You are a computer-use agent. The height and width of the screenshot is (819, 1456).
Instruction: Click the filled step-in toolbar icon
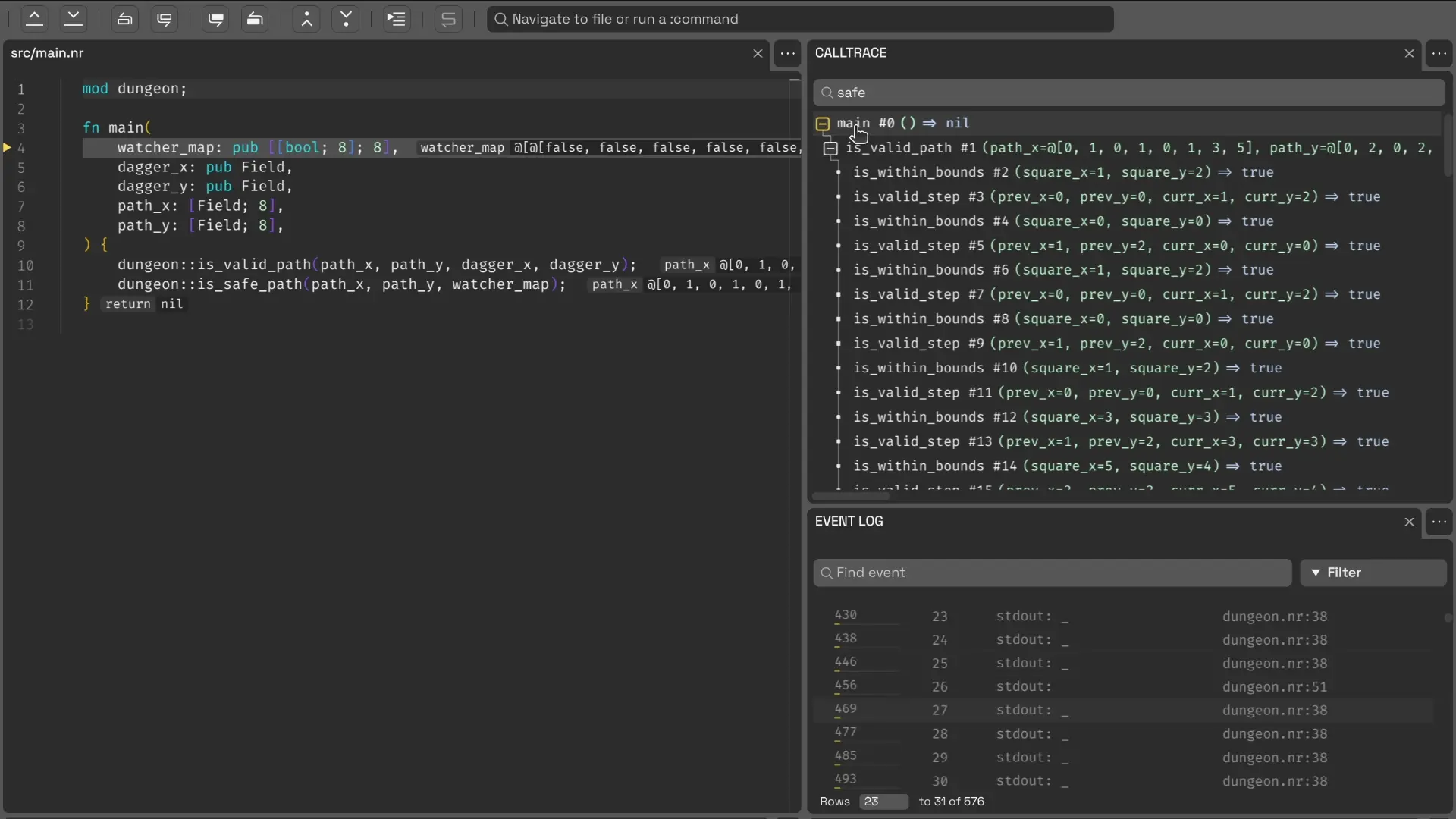216,19
